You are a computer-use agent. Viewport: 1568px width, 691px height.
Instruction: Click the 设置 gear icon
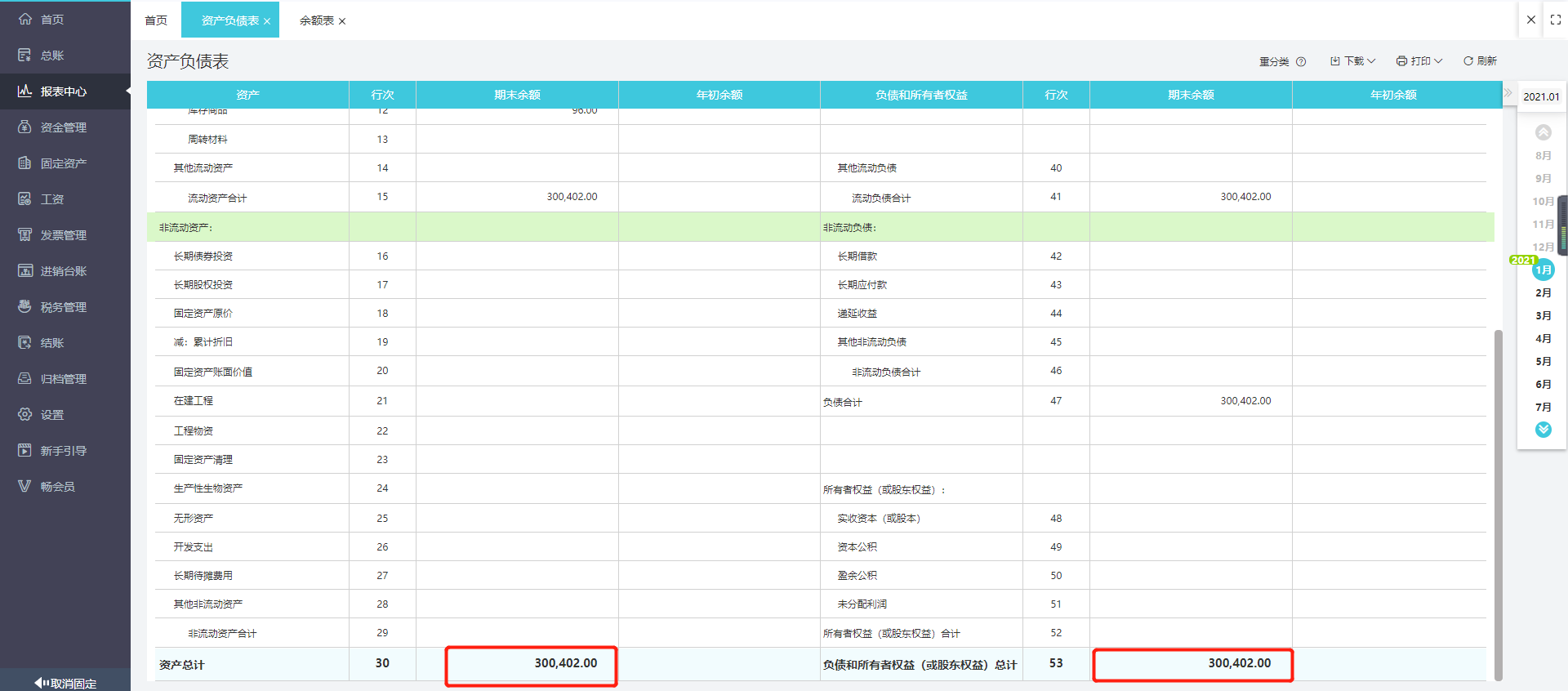tap(24, 415)
